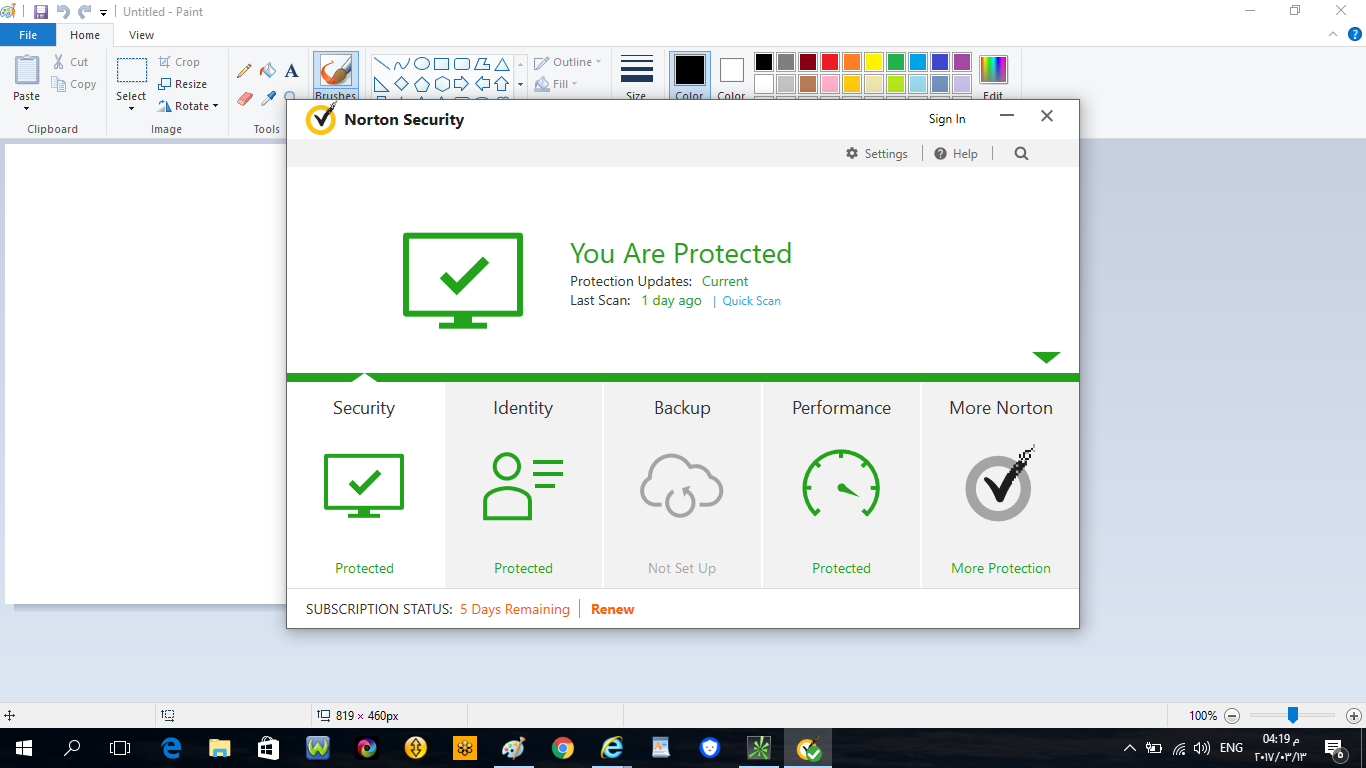Screen dimensions: 1366x768
Task: Click the Brushes tool in Paint
Action: click(x=335, y=78)
